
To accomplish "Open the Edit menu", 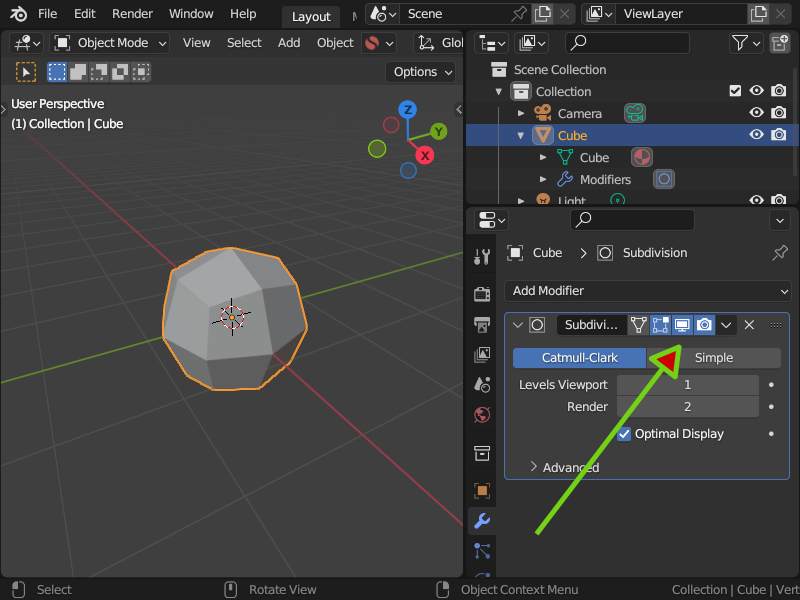I will click(x=85, y=14).
